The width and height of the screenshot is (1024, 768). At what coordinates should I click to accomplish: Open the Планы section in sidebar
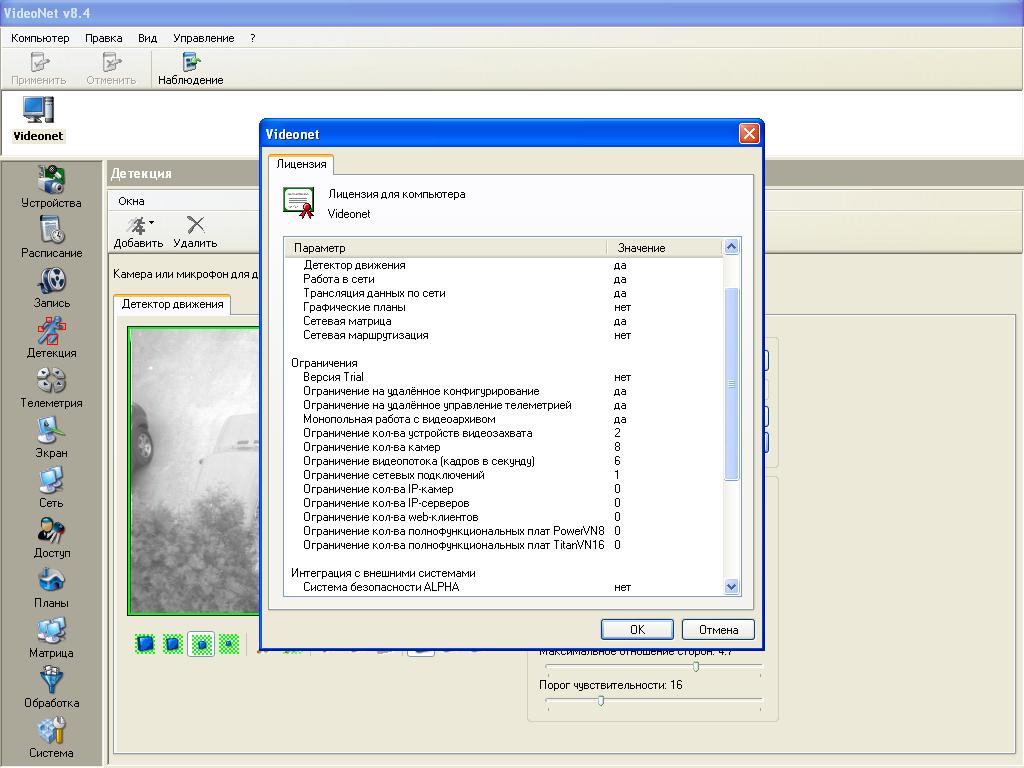click(51, 588)
